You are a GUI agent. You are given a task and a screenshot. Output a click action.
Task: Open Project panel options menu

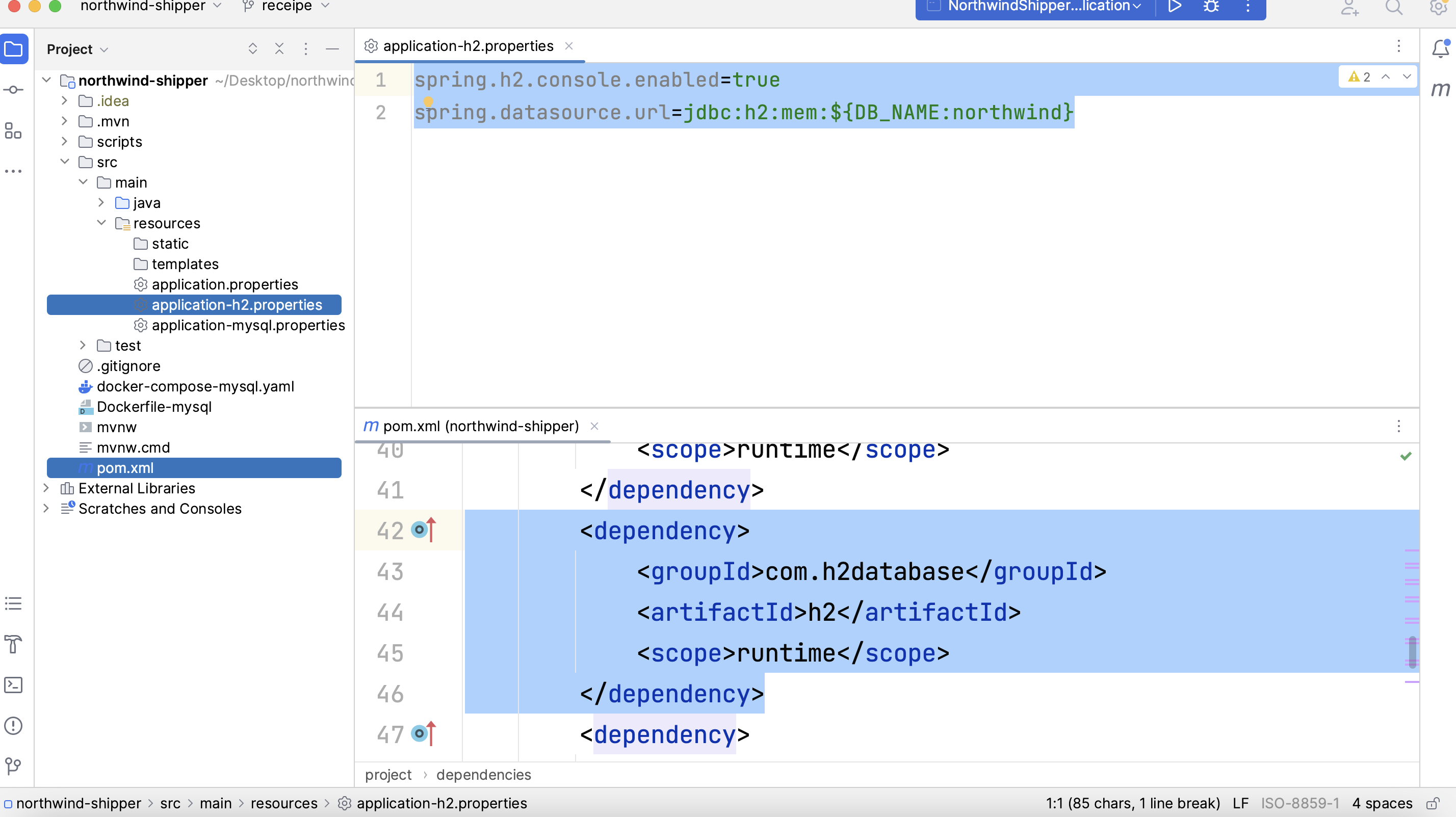pyautogui.click(x=306, y=49)
